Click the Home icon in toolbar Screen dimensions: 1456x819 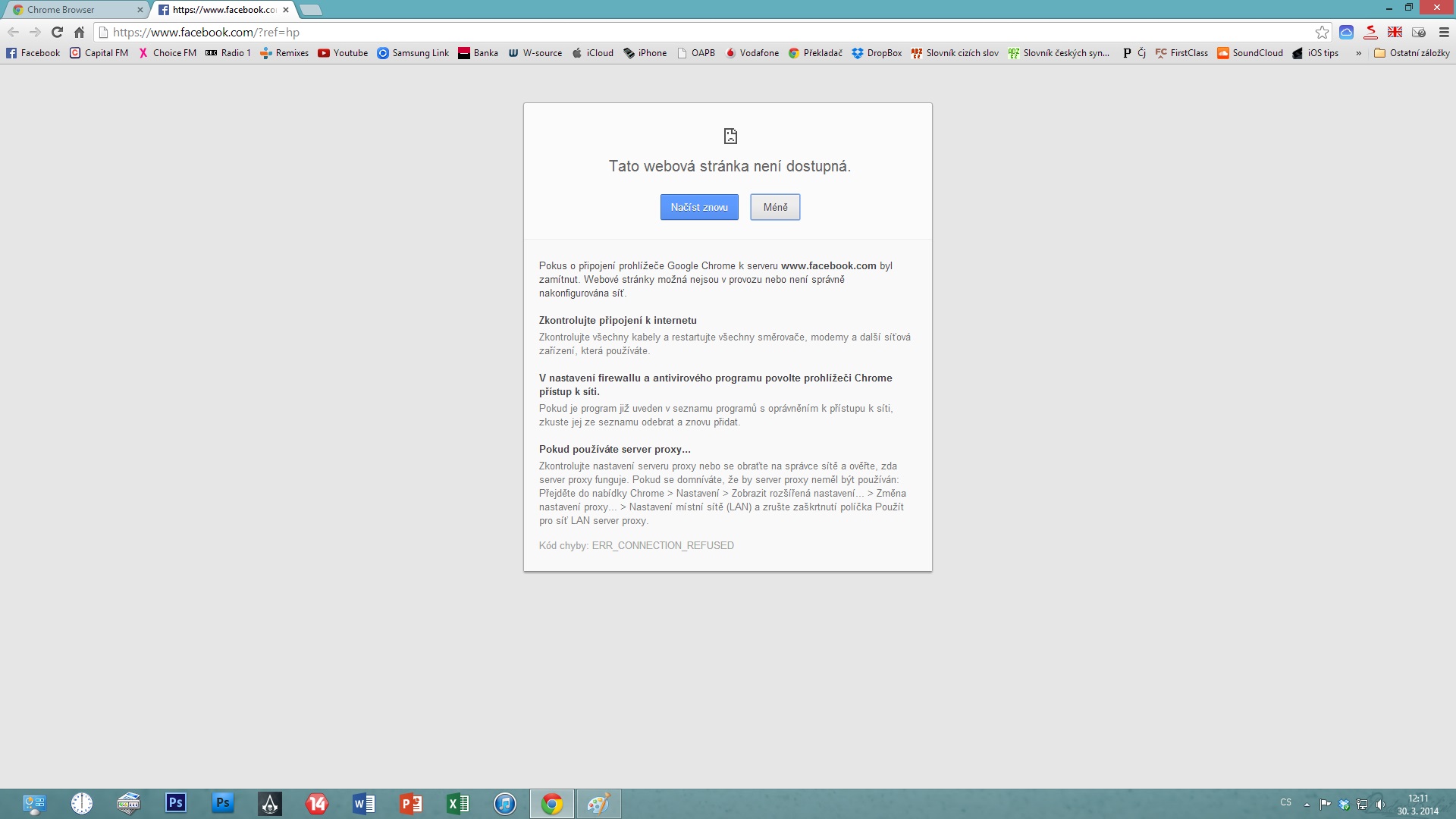tap(79, 32)
